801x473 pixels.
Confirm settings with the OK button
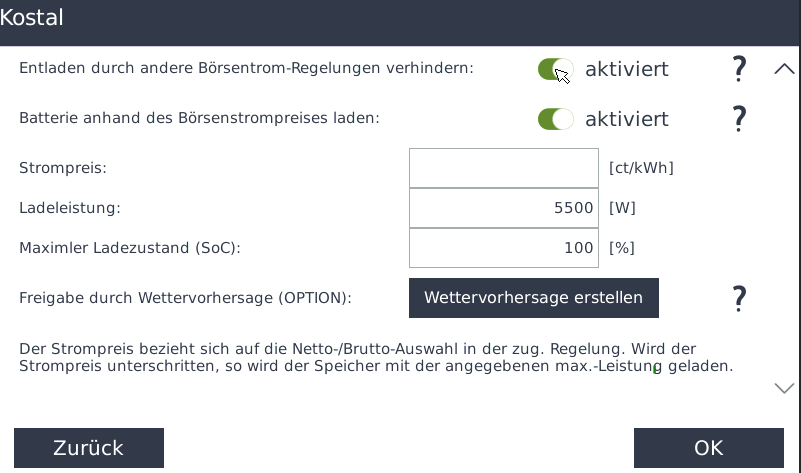click(x=708, y=448)
